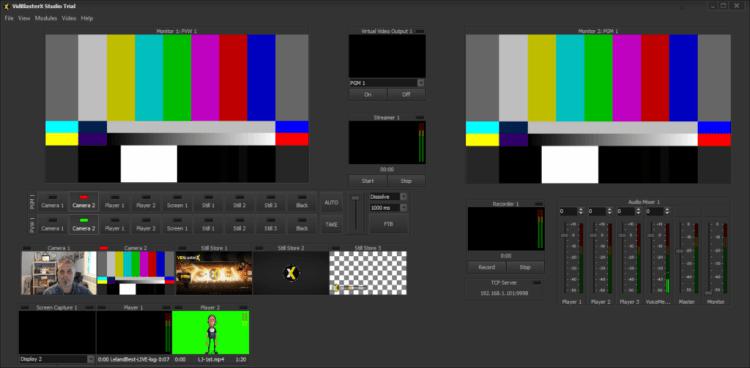Open the Modules menu
Viewport: 750px width, 368px height.
46,18
